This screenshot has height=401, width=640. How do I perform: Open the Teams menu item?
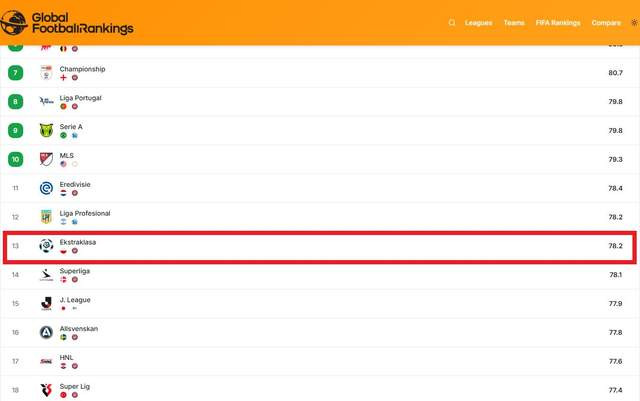514,23
